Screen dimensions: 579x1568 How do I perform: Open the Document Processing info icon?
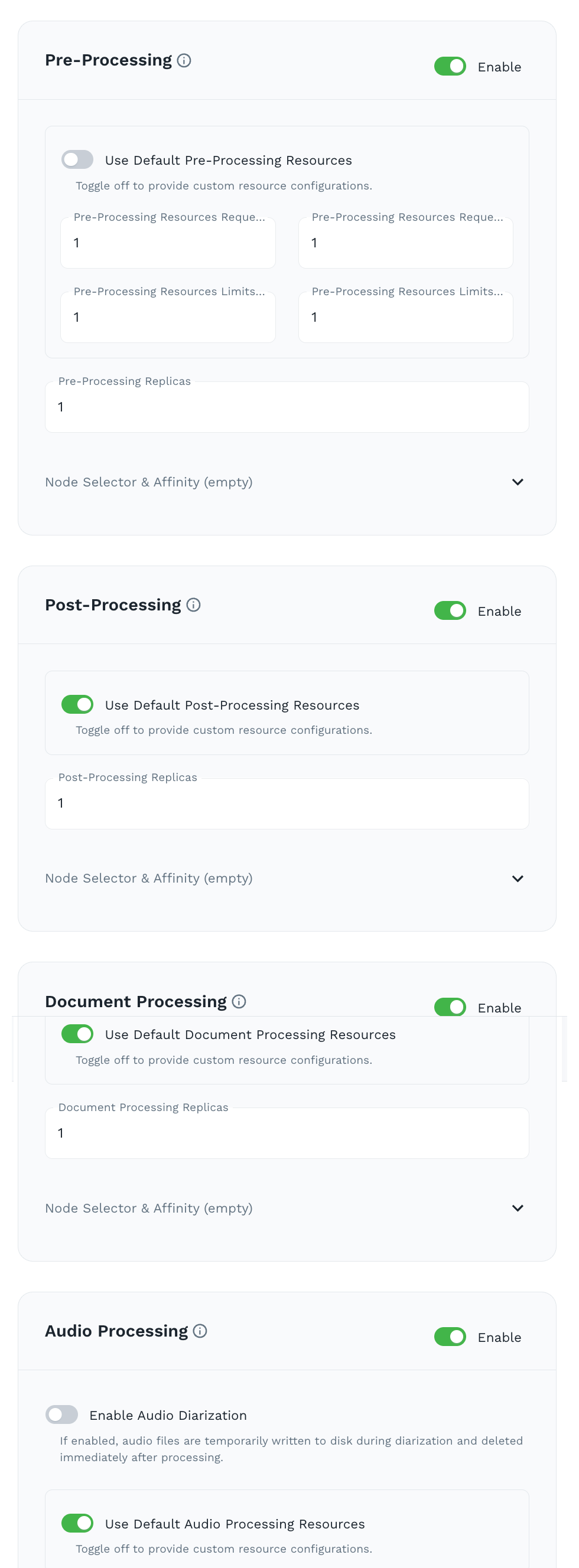point(239,1001)
